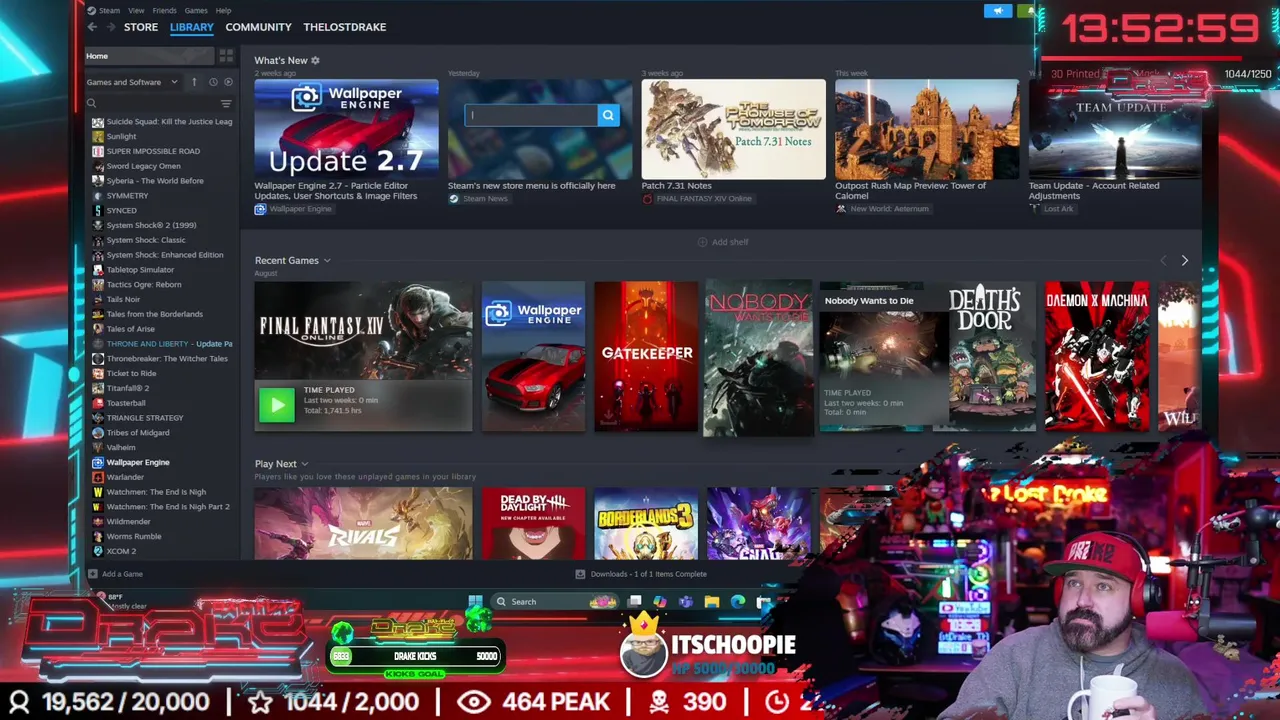The width and height of the screenshot is (1280, 720).
Task: Click the announcements megaphone icon
Action: (x=997, y=11)
